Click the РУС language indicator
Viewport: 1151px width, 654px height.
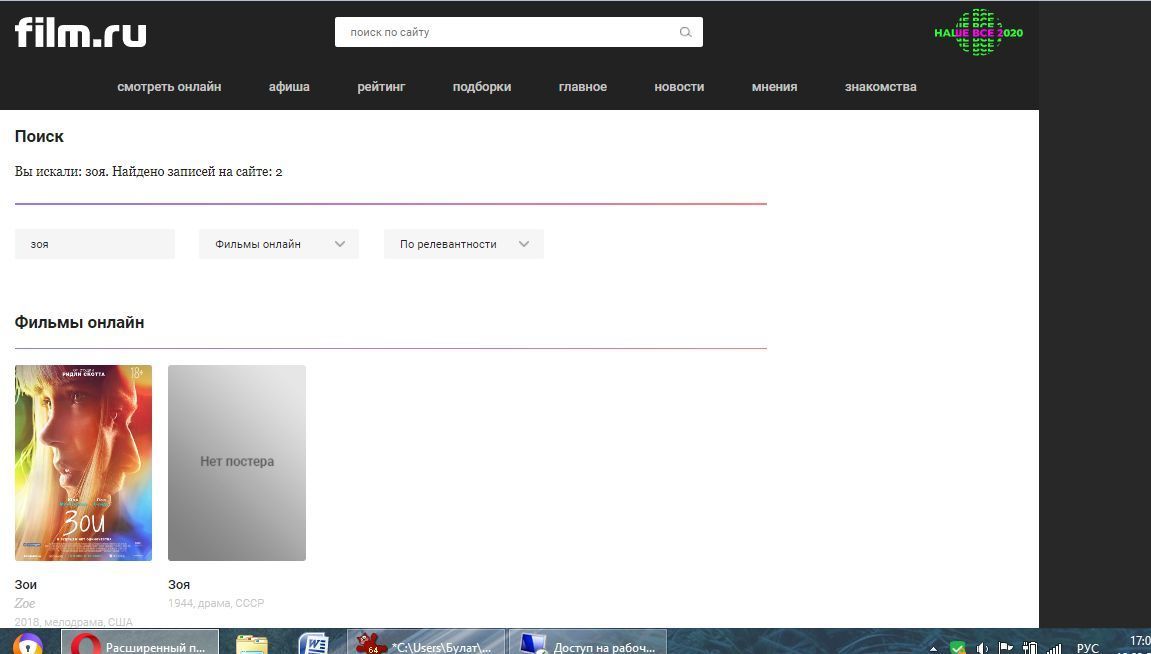pos(1087,648)
